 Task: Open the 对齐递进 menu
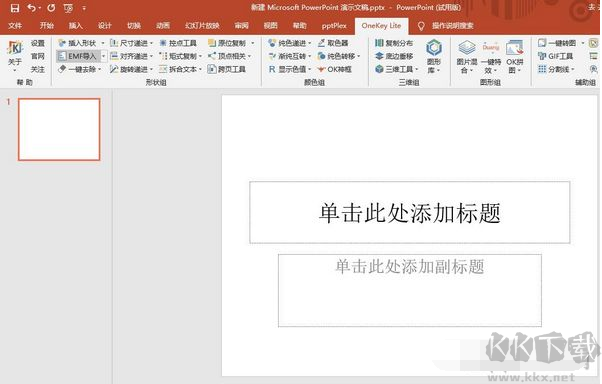point(131,56)
